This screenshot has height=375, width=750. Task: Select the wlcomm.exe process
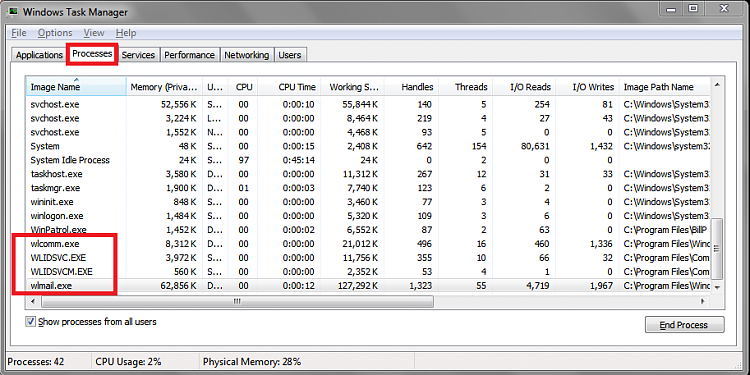369,244
